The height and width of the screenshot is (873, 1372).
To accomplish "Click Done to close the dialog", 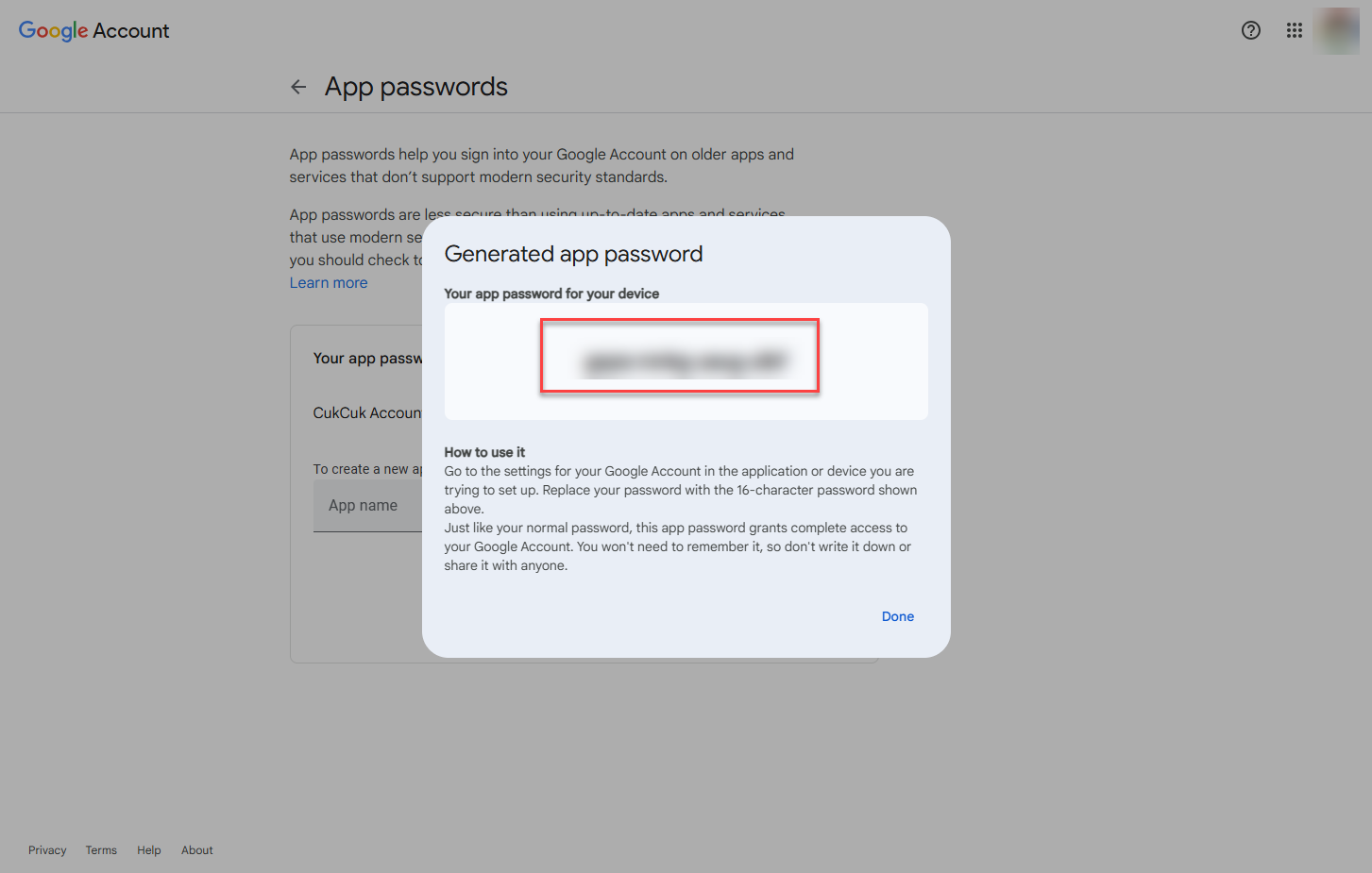I will click(898, 616).
